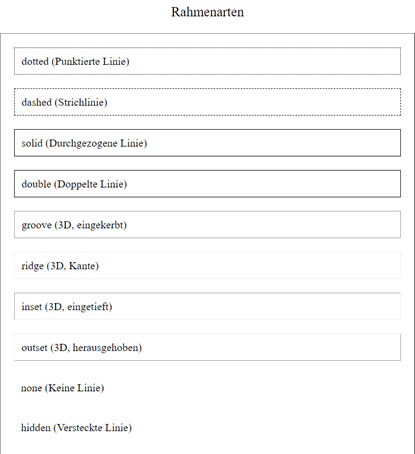Click the word 'outset'
The image size is (415, 454).
pos(34,348)
